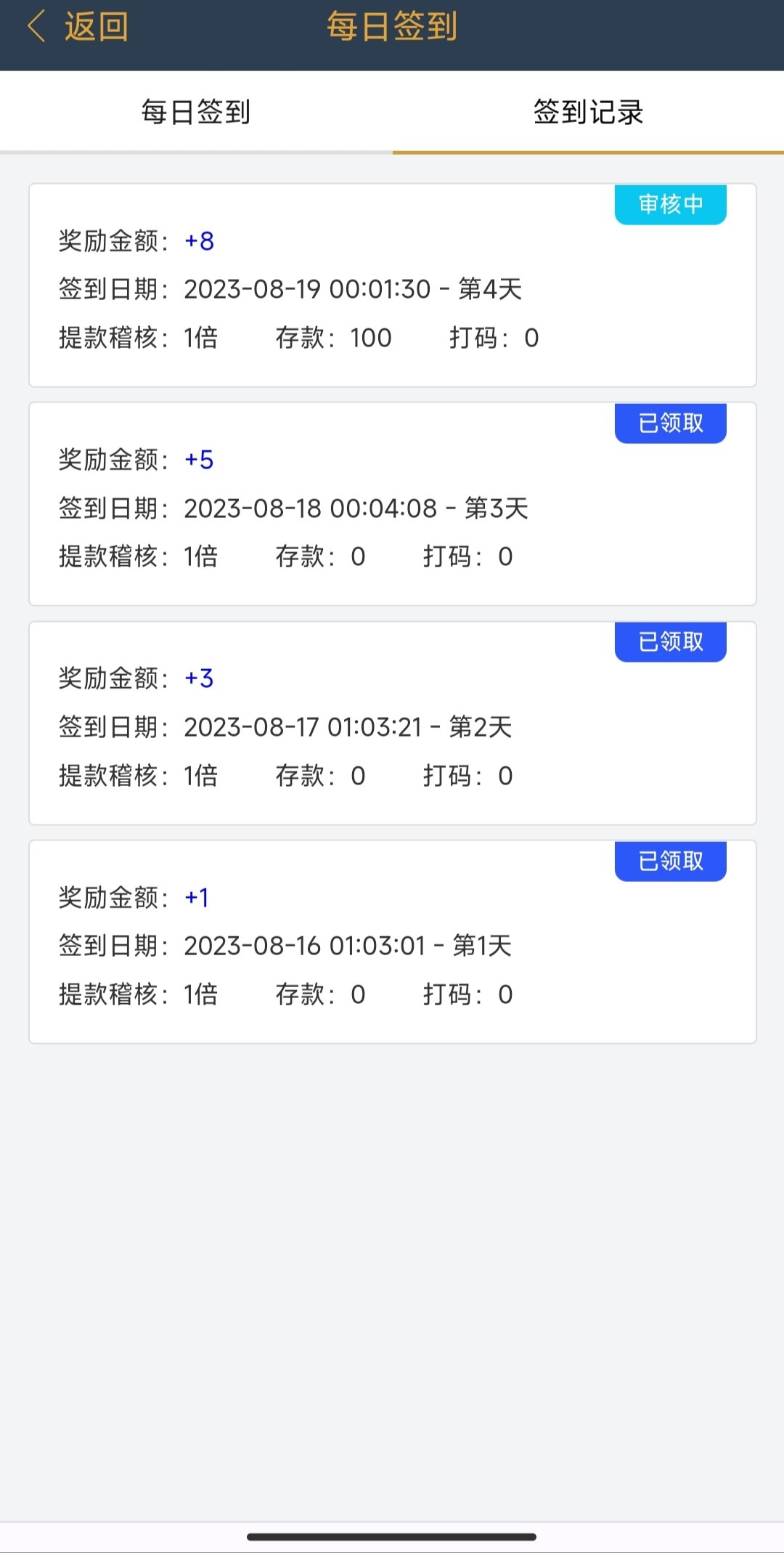Tap 已领取 badge on the +3 record
The width and height of the screenshot is (784, 1553).
(x=670, y=642)
